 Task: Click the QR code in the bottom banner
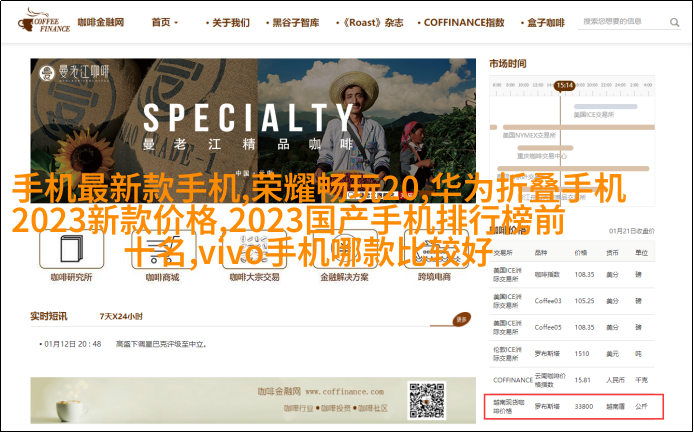tap(427, 400)
